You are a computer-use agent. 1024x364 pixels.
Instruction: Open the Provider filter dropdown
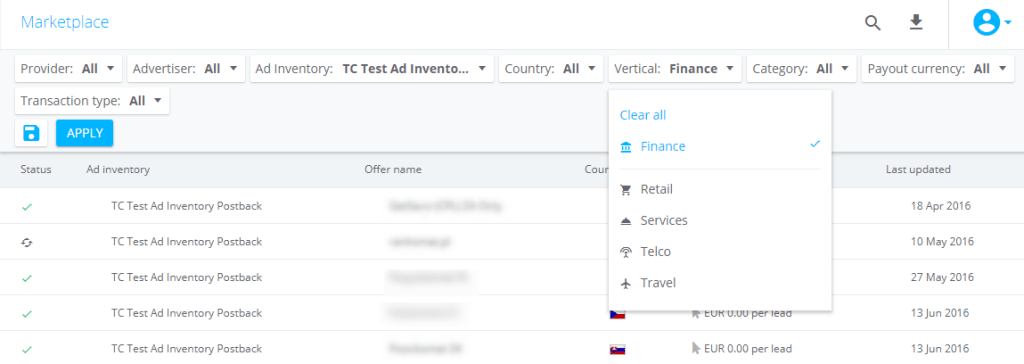69,69
